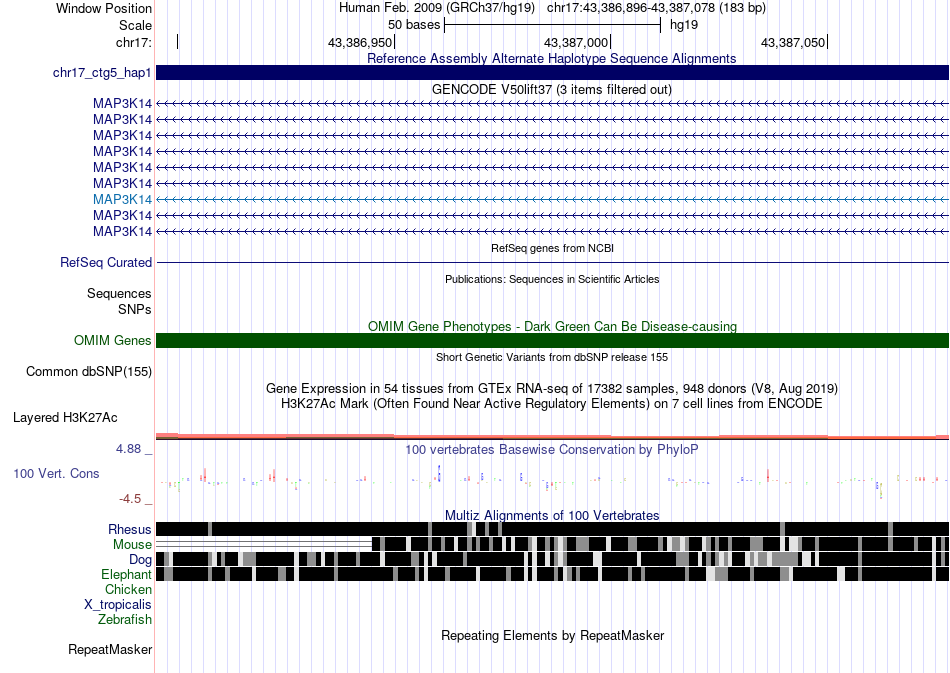Click the 50 bases scale bar line
This screenshot has height=673, width=950.
click(x=553, y=25)
